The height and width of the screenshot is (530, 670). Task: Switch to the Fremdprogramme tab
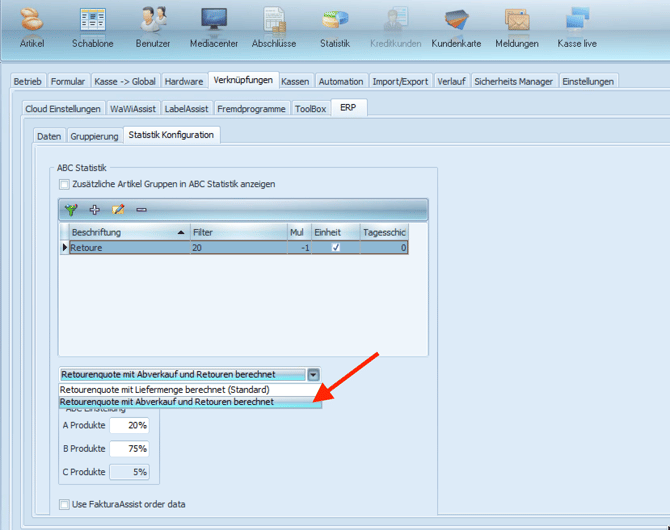tap(251, 109)
